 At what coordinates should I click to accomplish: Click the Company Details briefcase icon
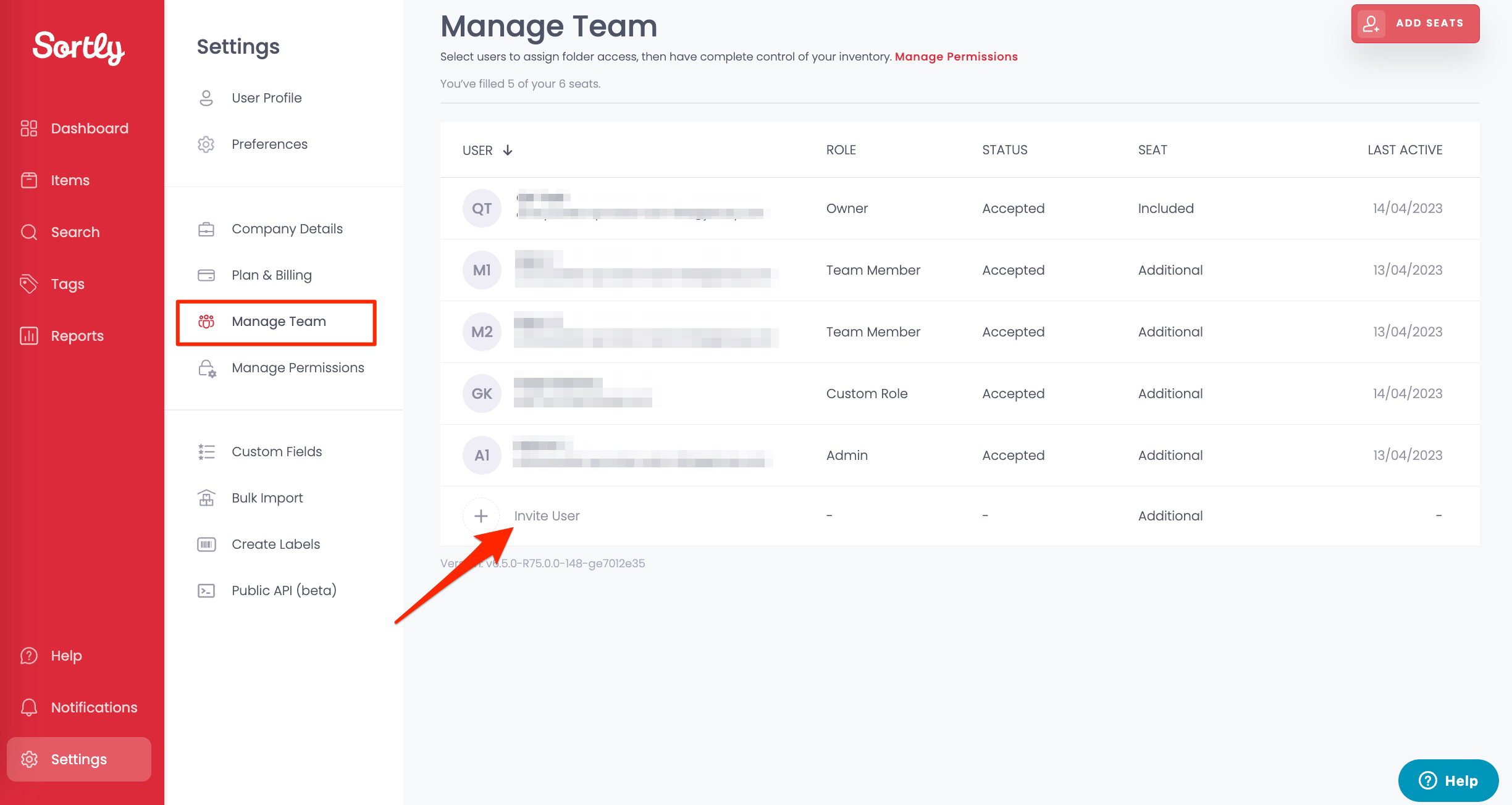(206, 229)
